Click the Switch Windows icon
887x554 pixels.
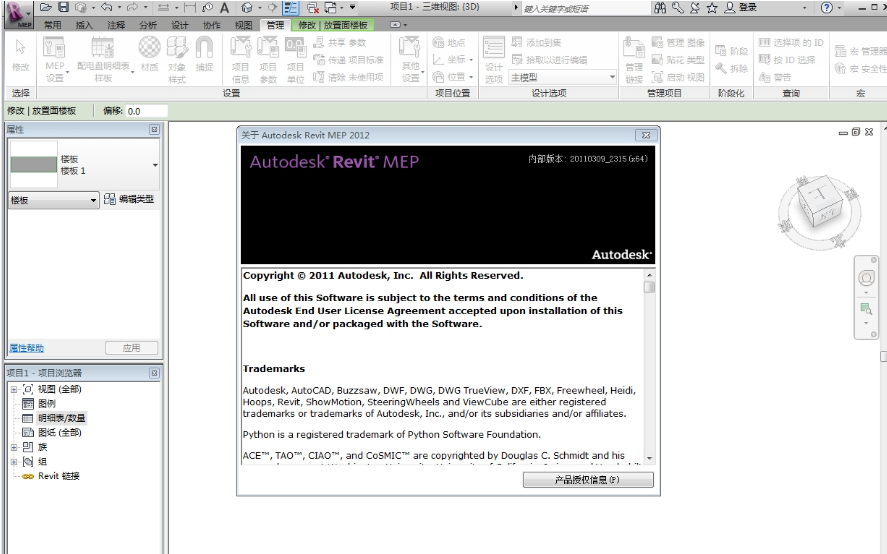click(330, 7)
